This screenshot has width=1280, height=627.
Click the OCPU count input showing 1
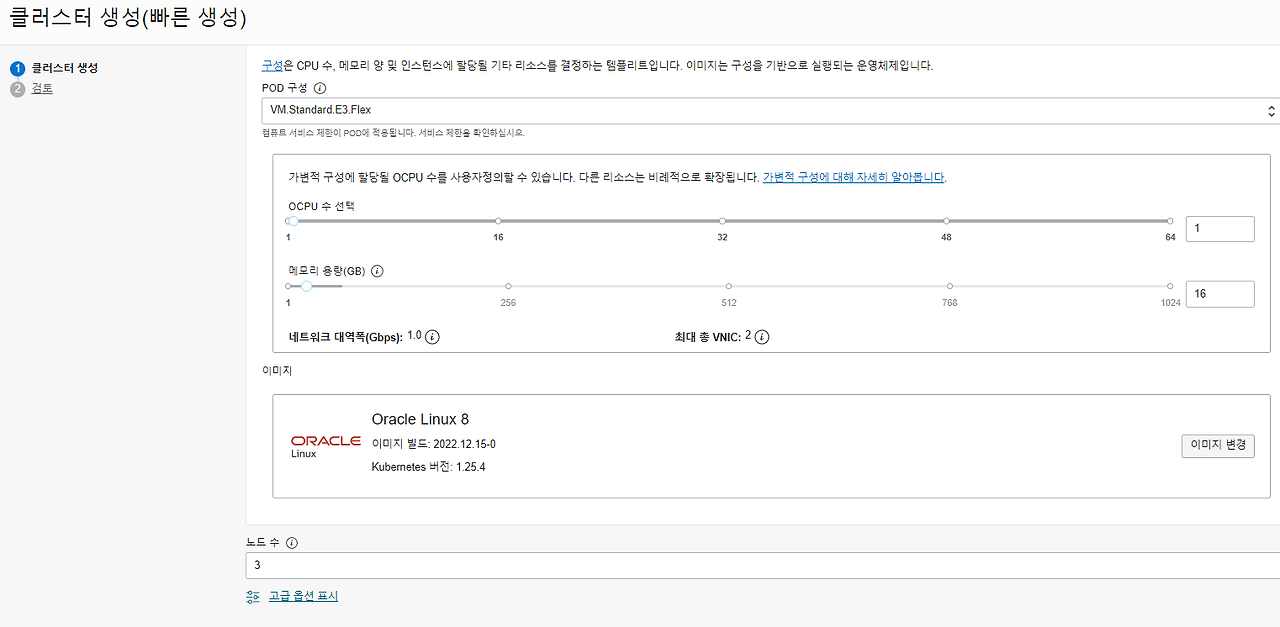click(x=1219, y=228)
